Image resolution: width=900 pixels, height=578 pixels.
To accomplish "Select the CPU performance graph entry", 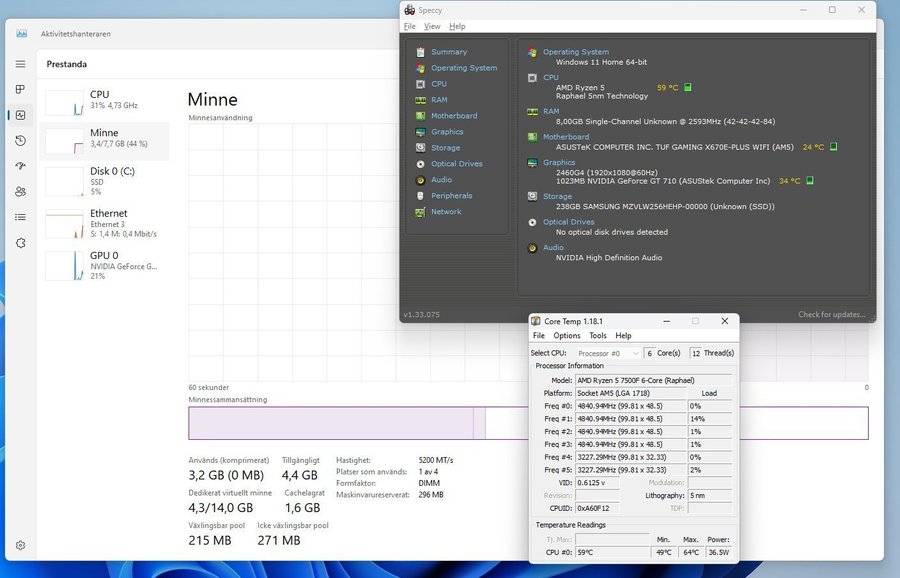I will 104,102.
